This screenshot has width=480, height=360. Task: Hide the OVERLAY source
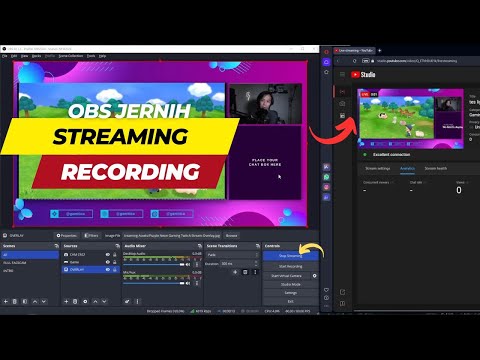coord(108,269)
